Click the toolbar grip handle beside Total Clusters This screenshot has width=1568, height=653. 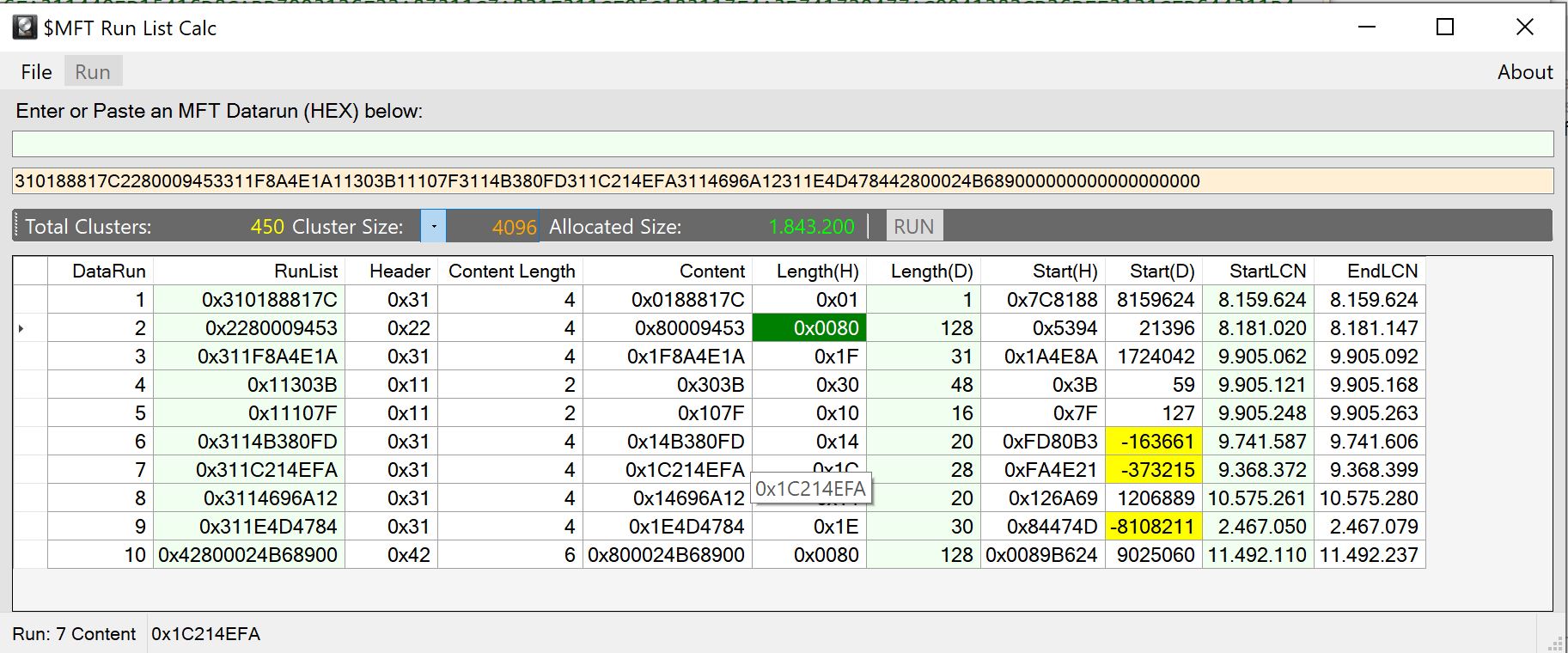click(17, 227)
